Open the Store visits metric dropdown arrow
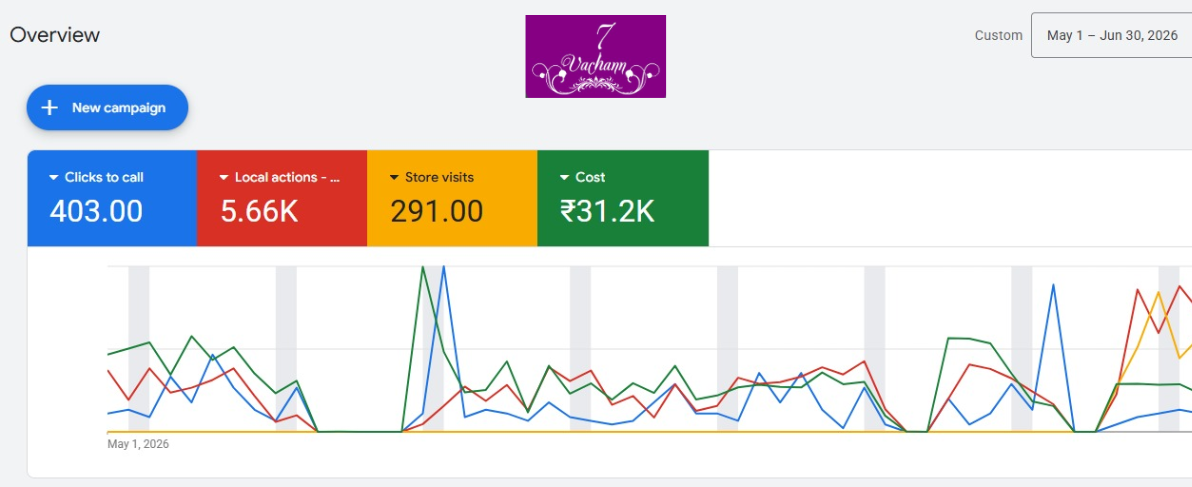 [x=394, y=178]
